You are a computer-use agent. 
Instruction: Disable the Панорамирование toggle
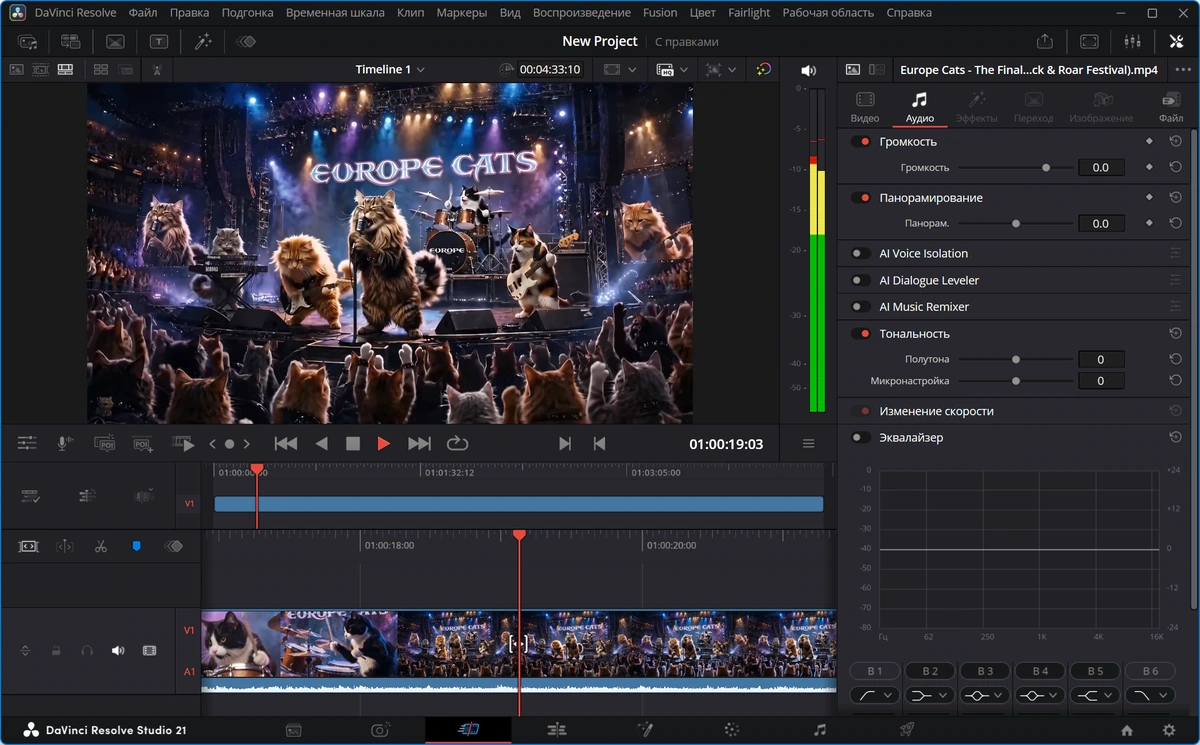pos(860,198)
